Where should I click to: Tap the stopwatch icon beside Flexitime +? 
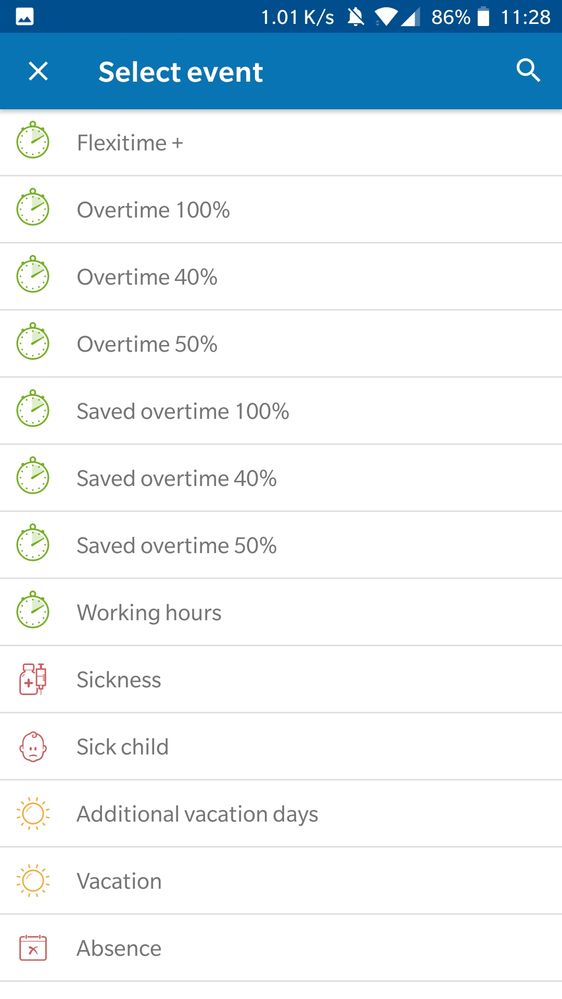coord(32,140)
